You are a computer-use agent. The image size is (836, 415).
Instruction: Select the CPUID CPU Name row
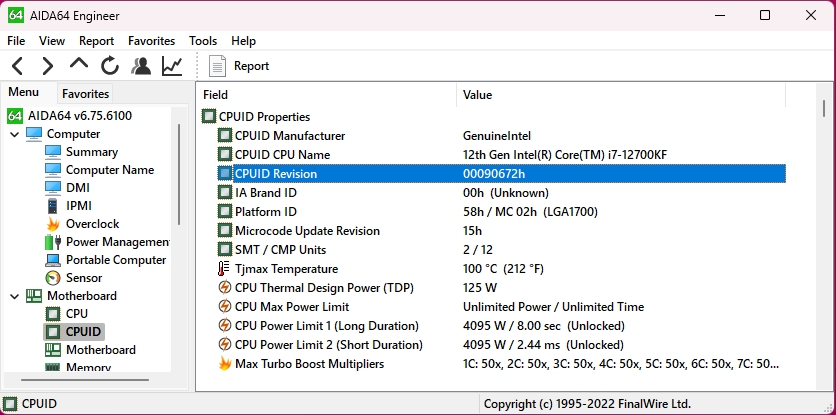pos(502,155)
